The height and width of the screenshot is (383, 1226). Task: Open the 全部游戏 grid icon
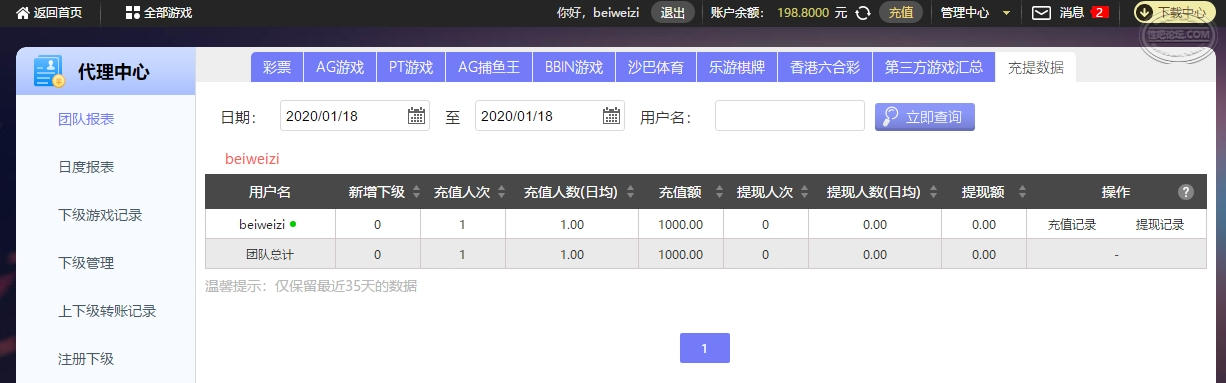click(132, 13)
